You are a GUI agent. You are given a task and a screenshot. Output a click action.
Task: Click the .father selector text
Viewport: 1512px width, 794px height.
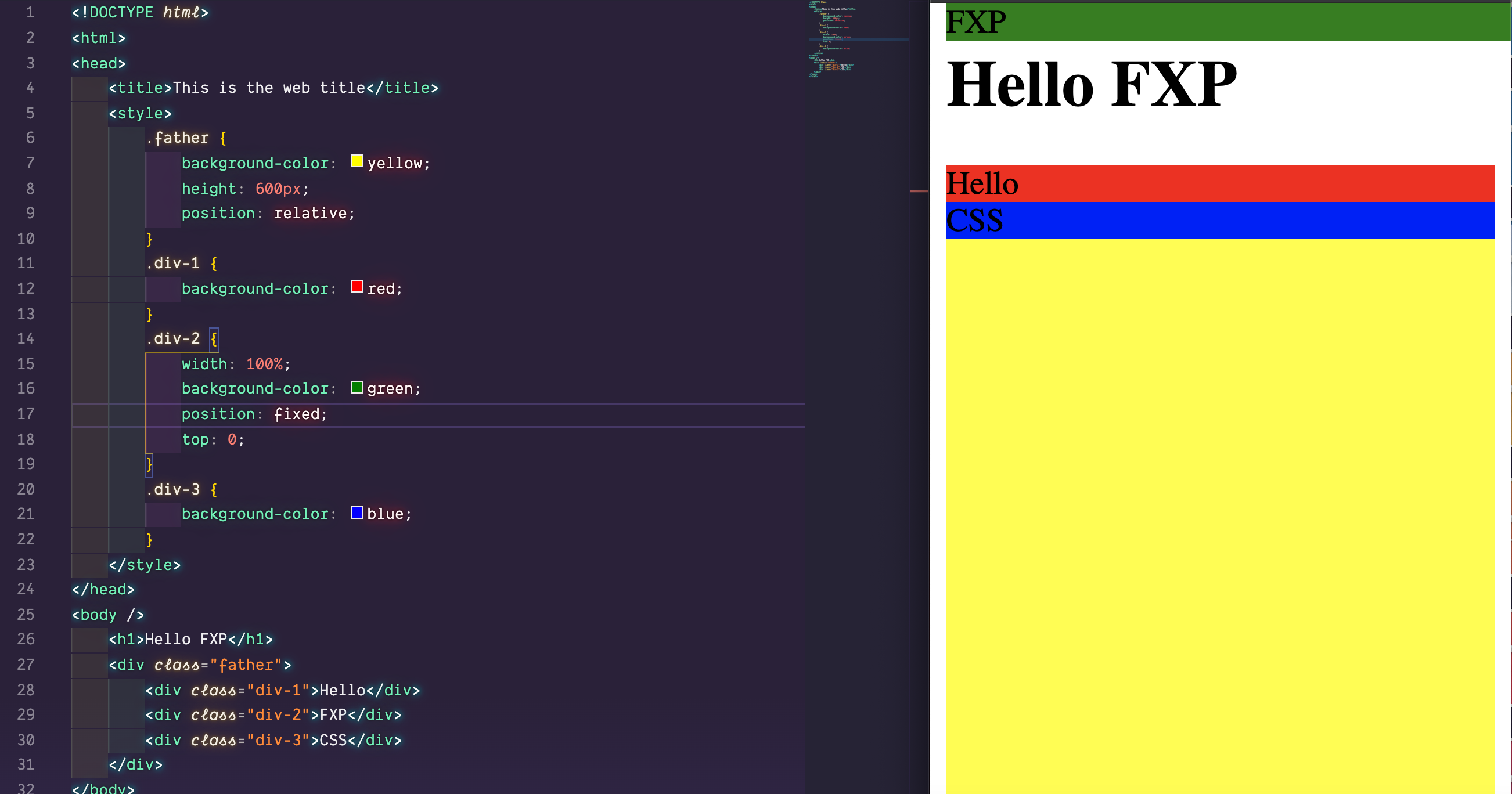click(178, 139)
